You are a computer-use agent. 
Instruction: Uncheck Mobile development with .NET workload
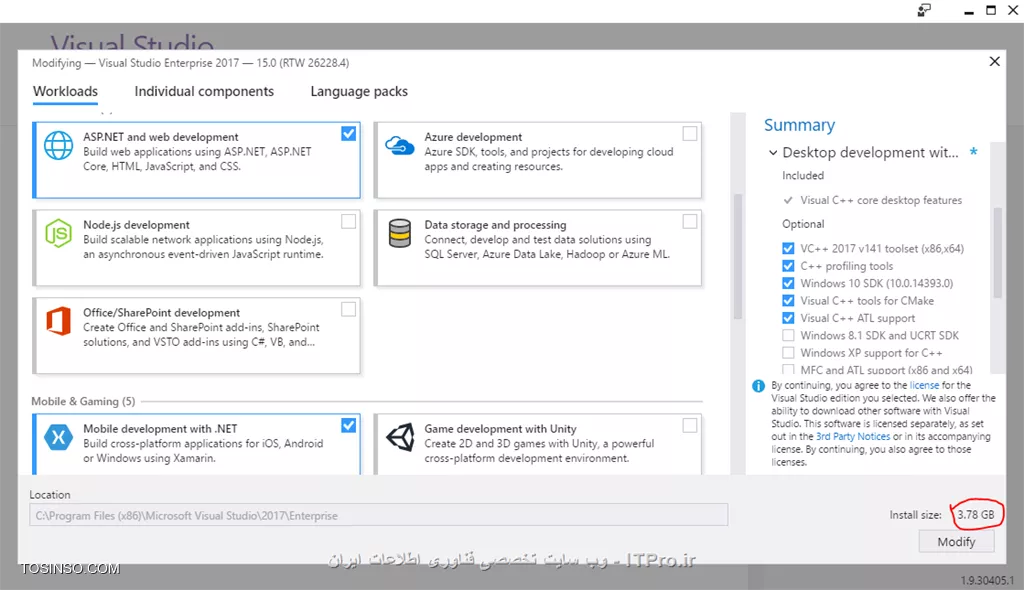pos(349,425)
